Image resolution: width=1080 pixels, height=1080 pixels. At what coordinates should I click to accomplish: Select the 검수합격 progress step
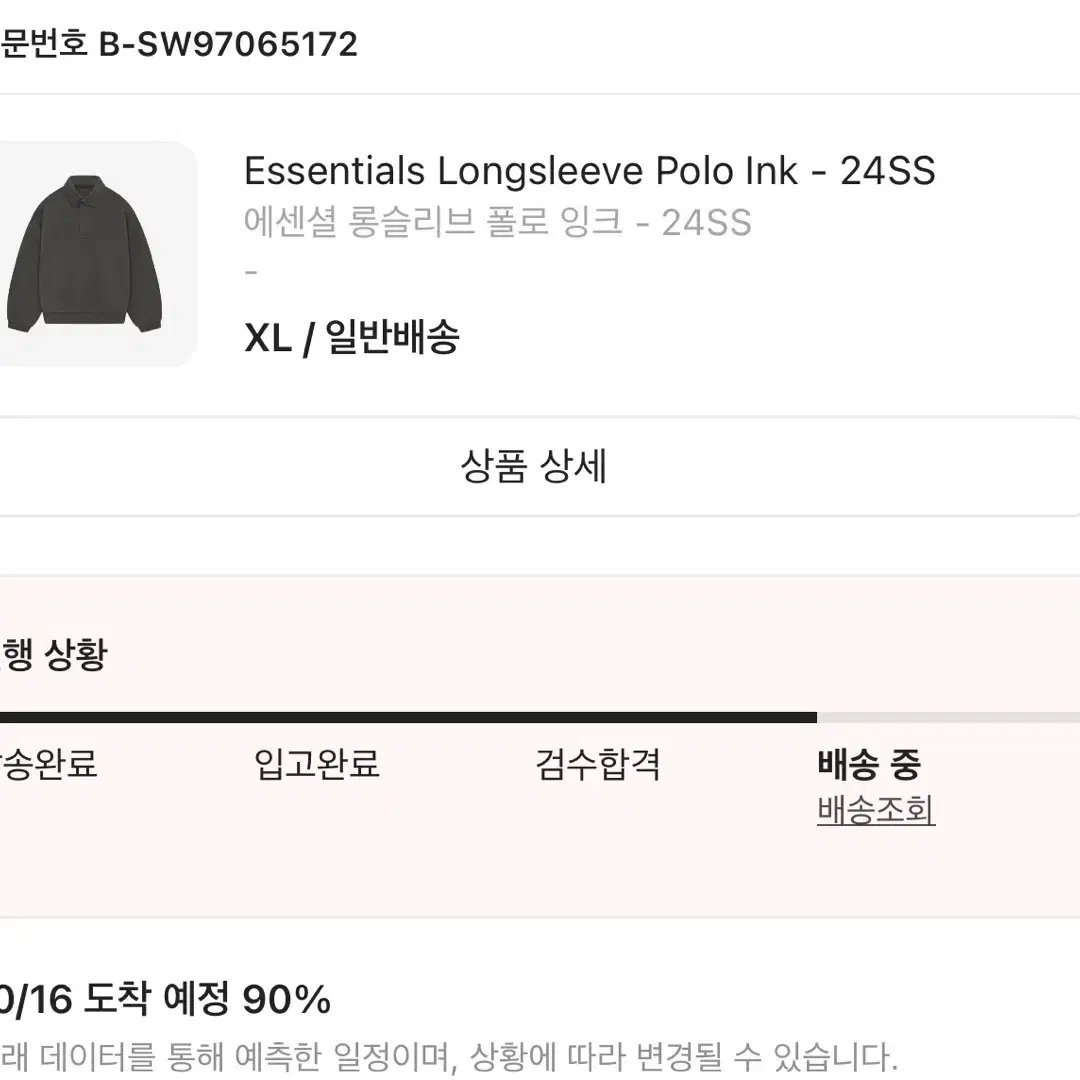pyautogui.click(x=598, y=764)
